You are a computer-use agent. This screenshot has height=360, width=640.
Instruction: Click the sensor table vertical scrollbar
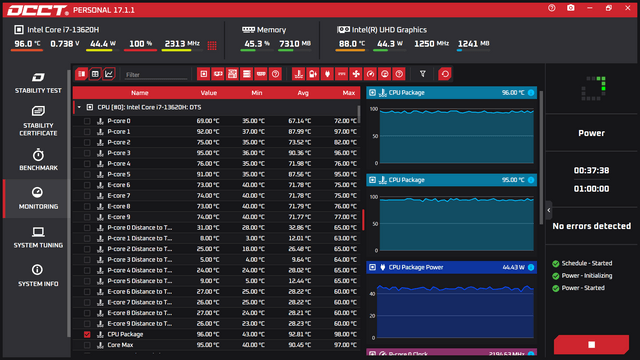tap(359, 114)
